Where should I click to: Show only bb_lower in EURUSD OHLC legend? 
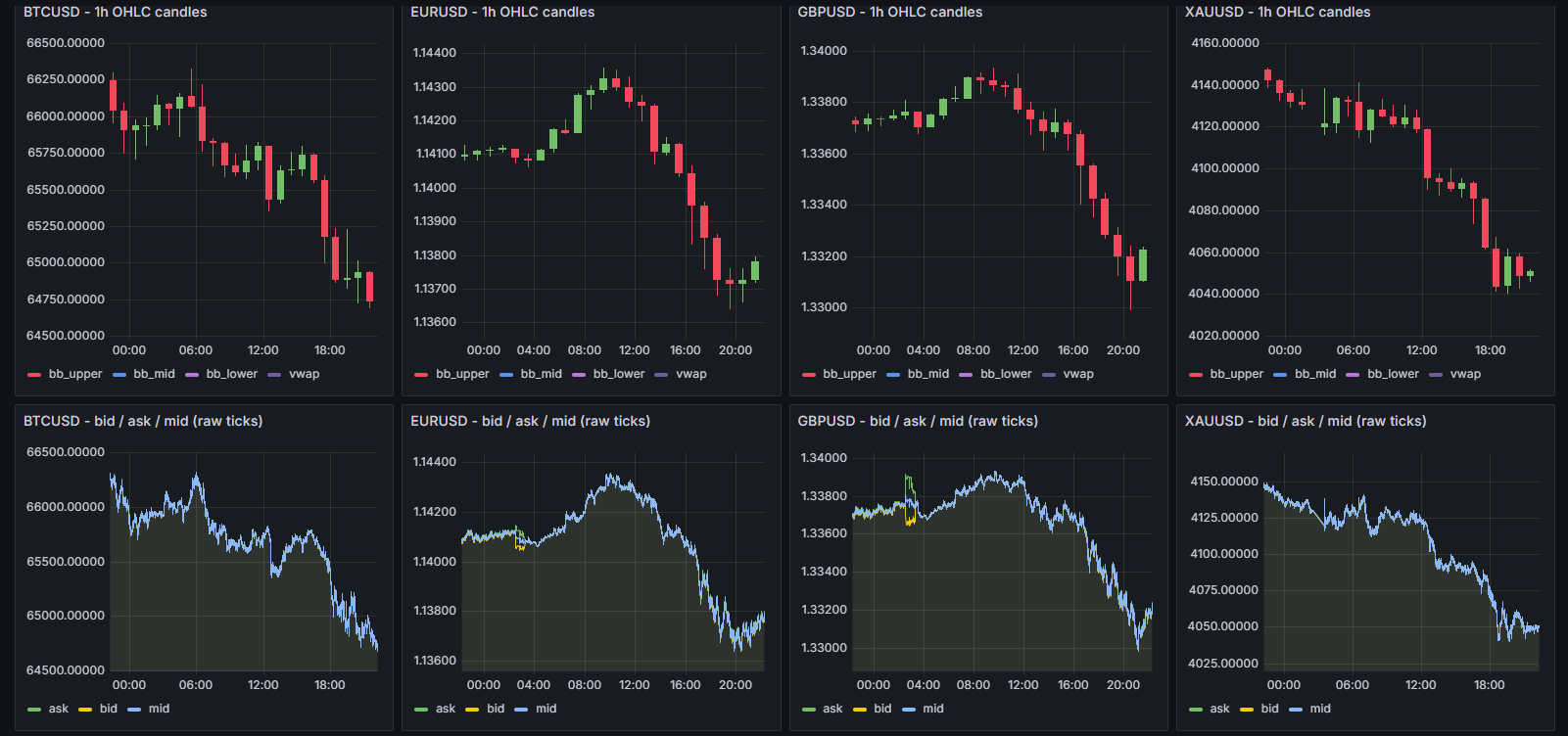coord(619,374)
